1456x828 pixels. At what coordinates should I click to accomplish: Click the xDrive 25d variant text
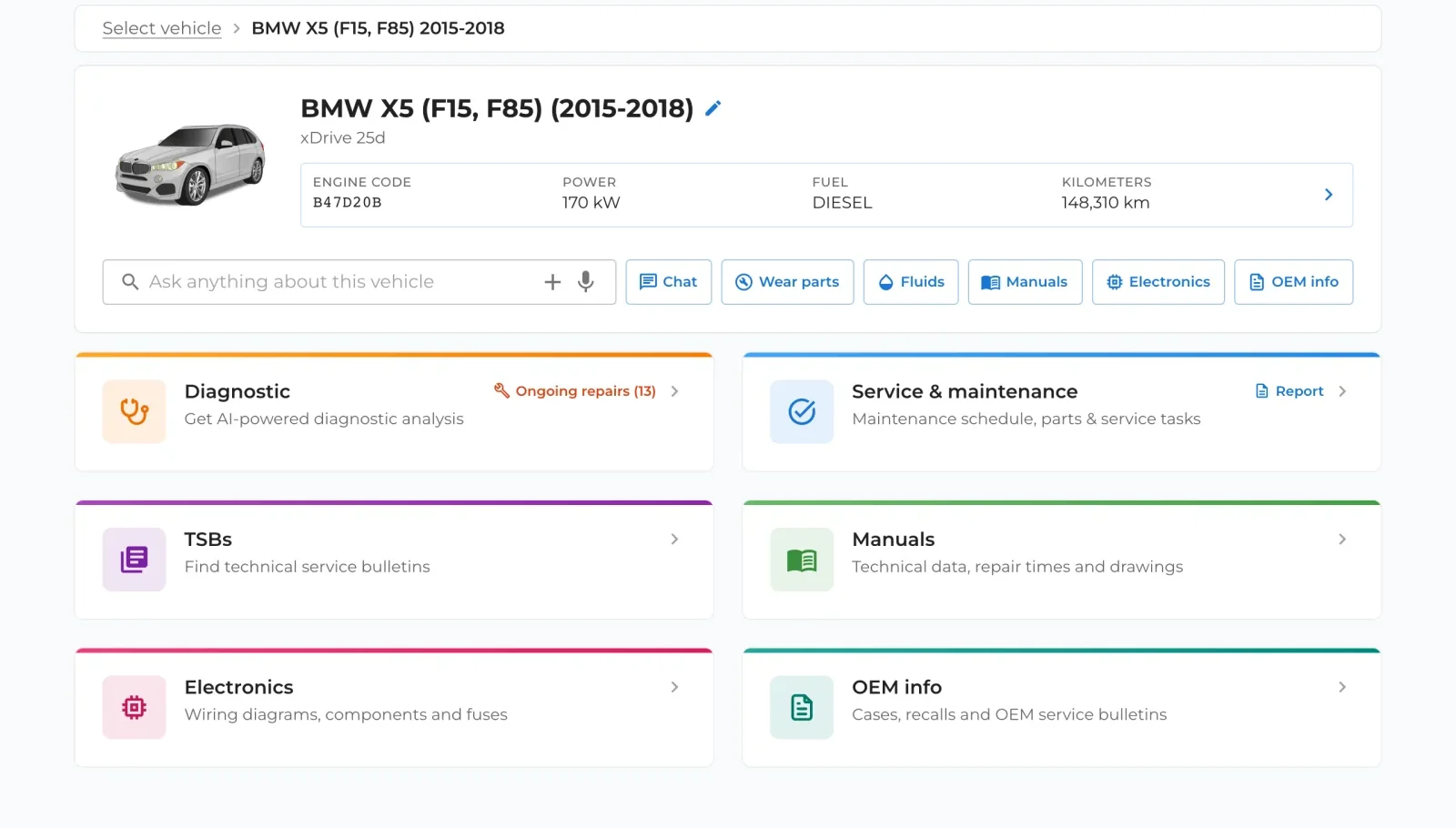[343, 137]
